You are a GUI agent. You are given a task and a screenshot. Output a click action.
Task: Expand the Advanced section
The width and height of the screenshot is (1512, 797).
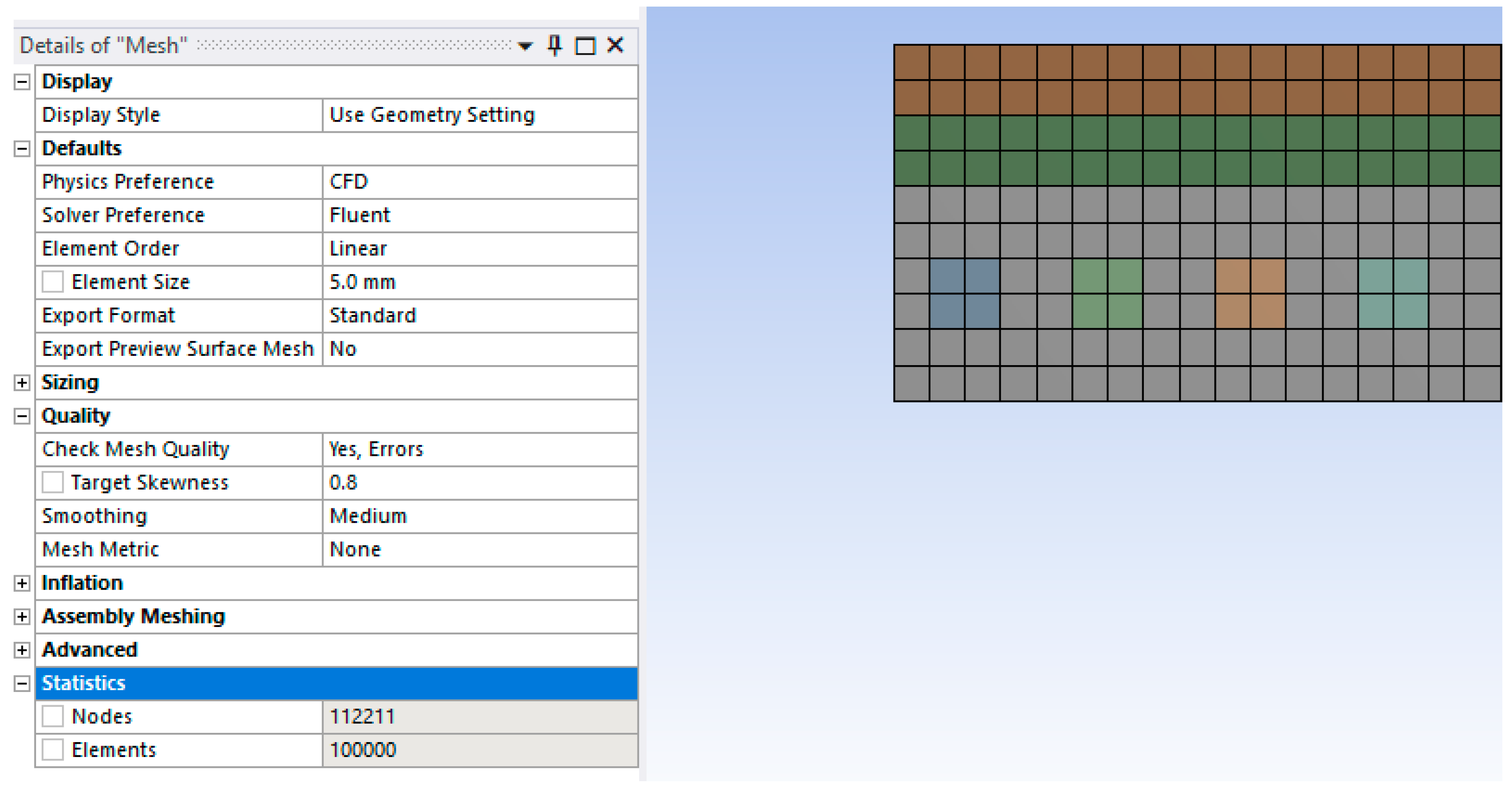point(22,650)
